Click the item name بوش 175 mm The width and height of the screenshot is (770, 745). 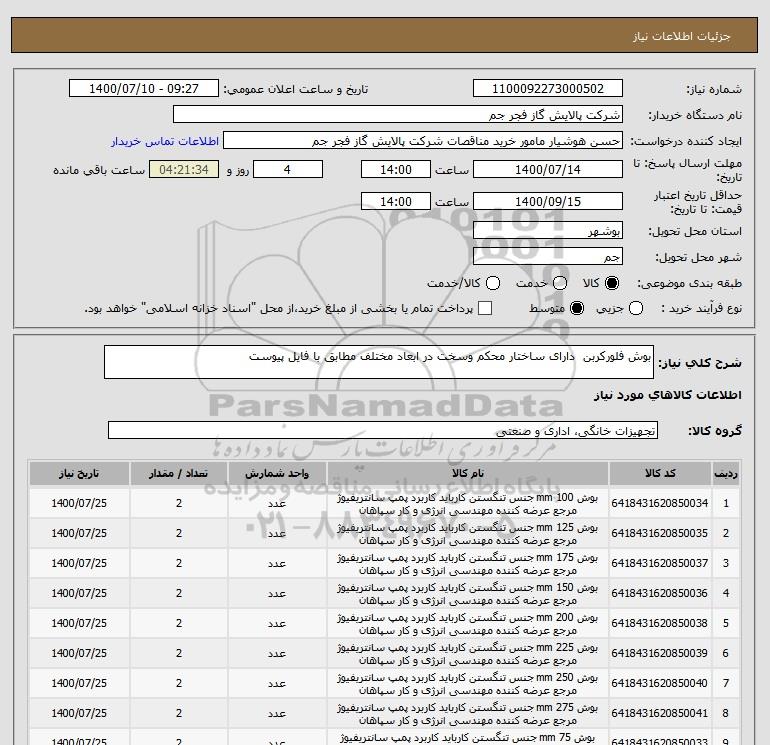point(468,564)
